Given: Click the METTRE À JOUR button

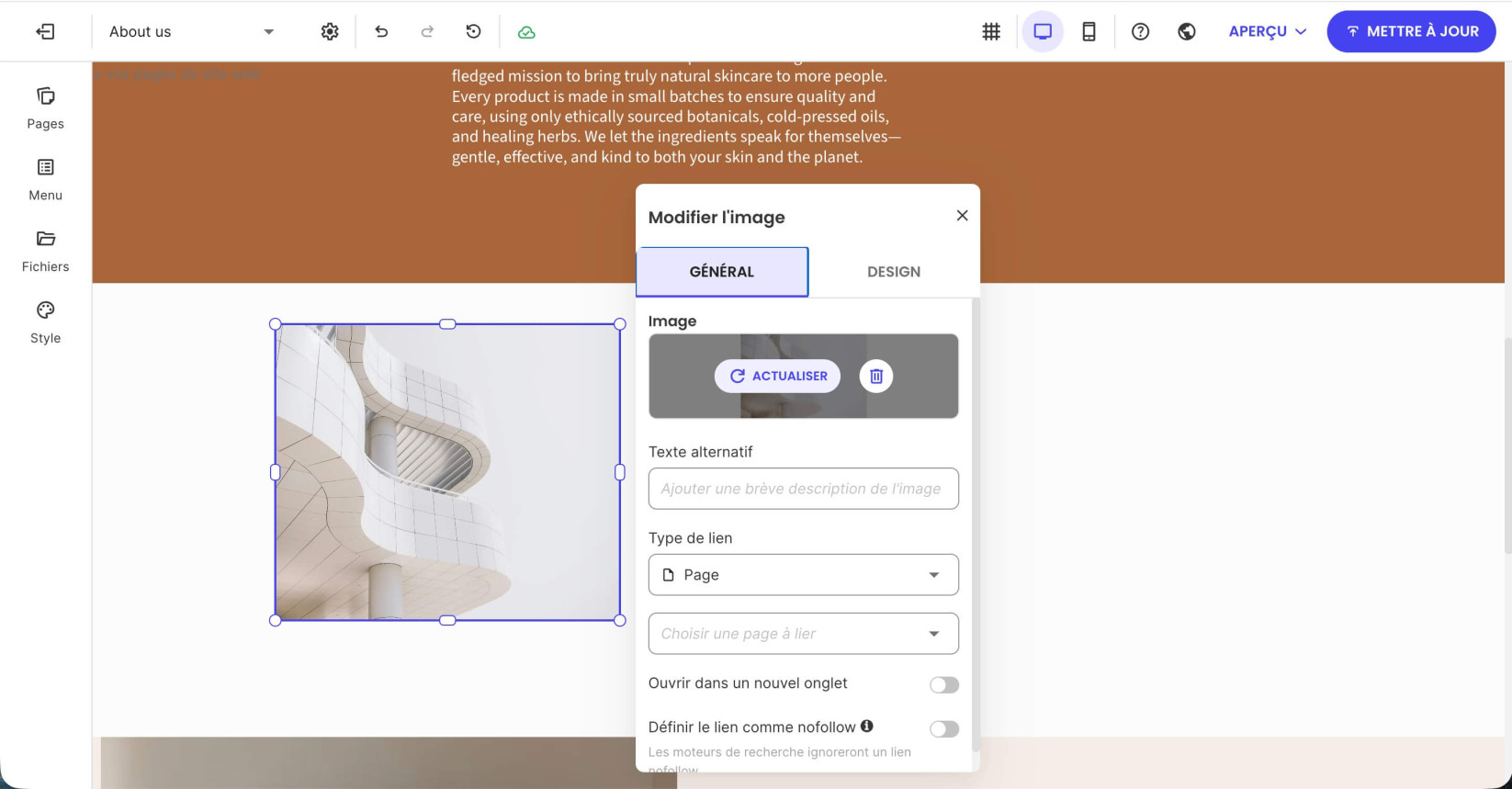Looking at the screenshot, I should [1411, 31].
